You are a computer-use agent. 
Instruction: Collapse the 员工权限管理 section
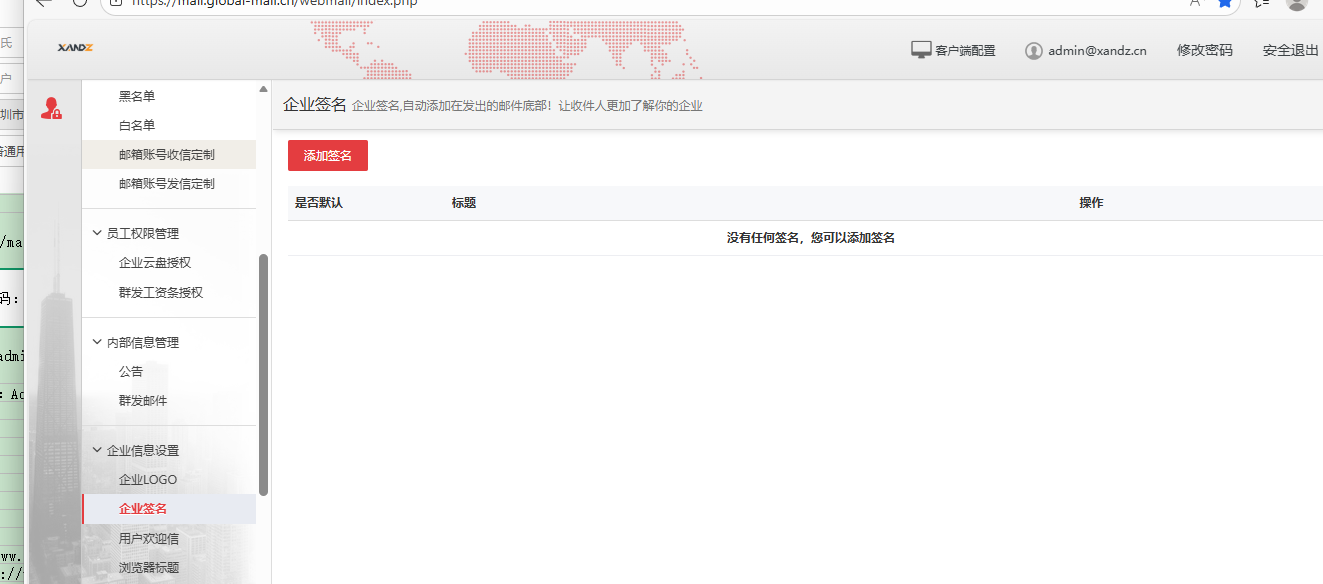97,233
